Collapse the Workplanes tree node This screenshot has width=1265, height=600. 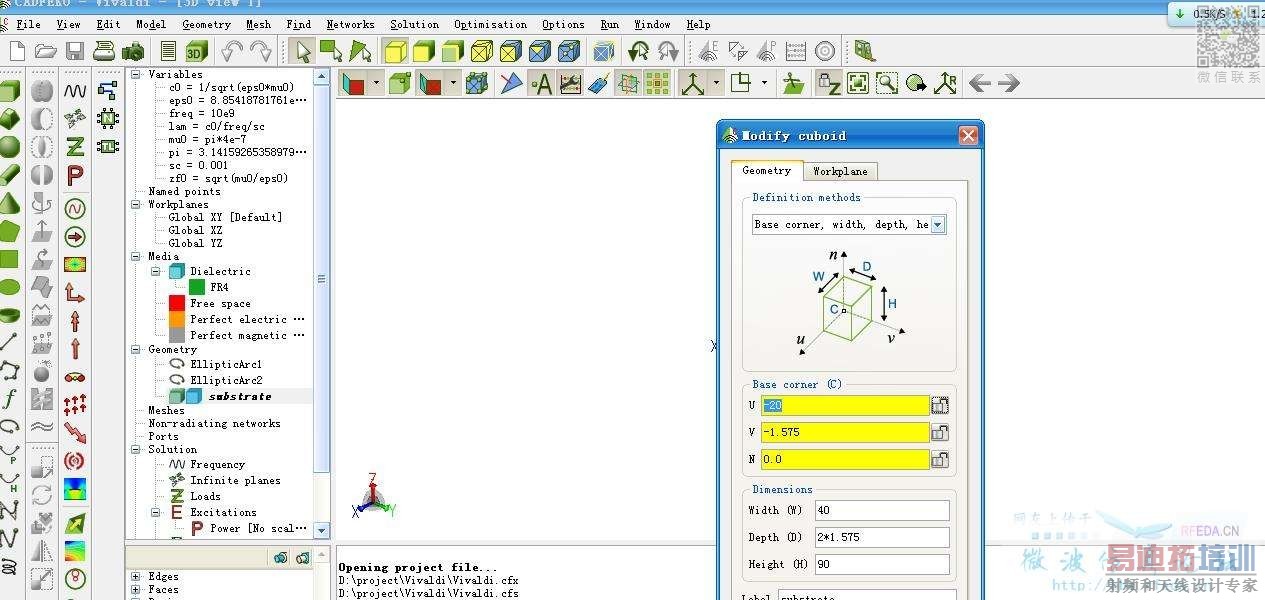pos(136,204)
